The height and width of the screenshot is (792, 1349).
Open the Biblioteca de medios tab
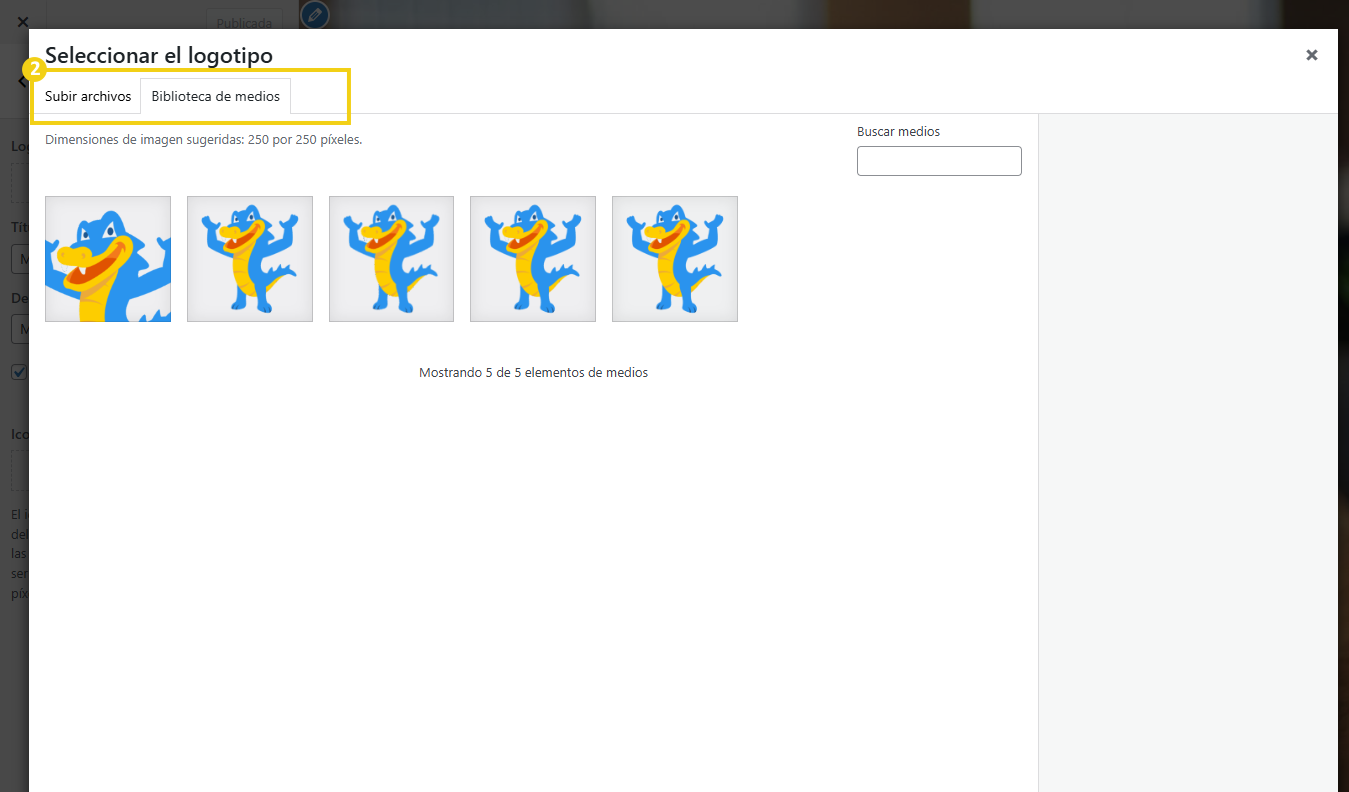coord(215,96)
